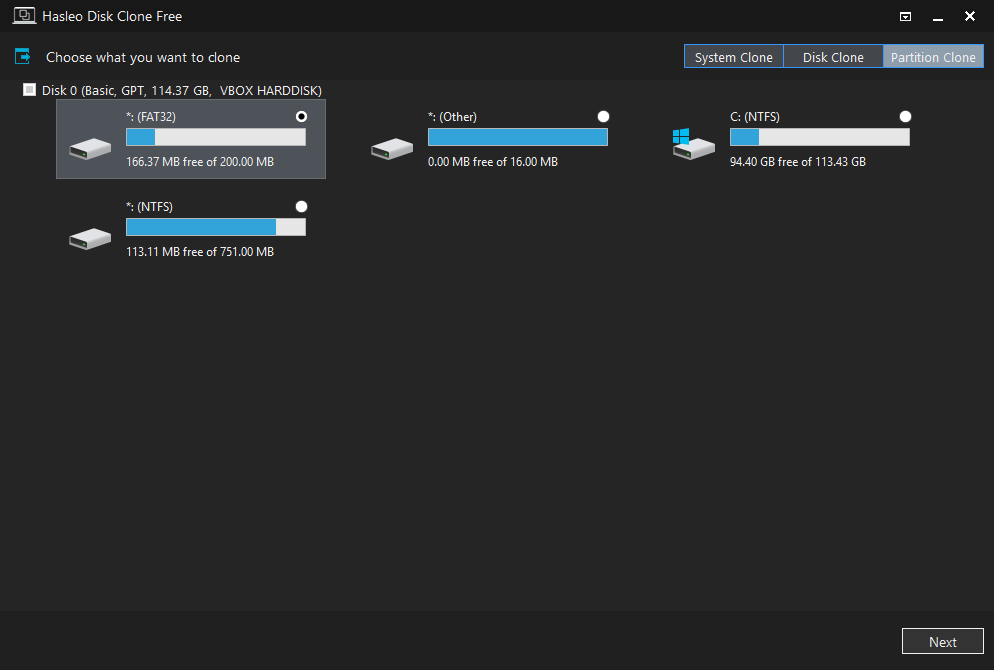Click the 'Choose what you want to clone' heading
The height and width of the screenshot is (670, 994).
coord(143,57)
